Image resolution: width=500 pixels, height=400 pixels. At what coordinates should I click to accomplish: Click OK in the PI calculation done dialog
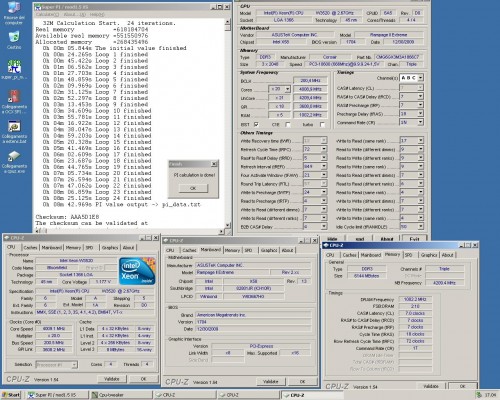pyautogui.click(x=193, y=188)
